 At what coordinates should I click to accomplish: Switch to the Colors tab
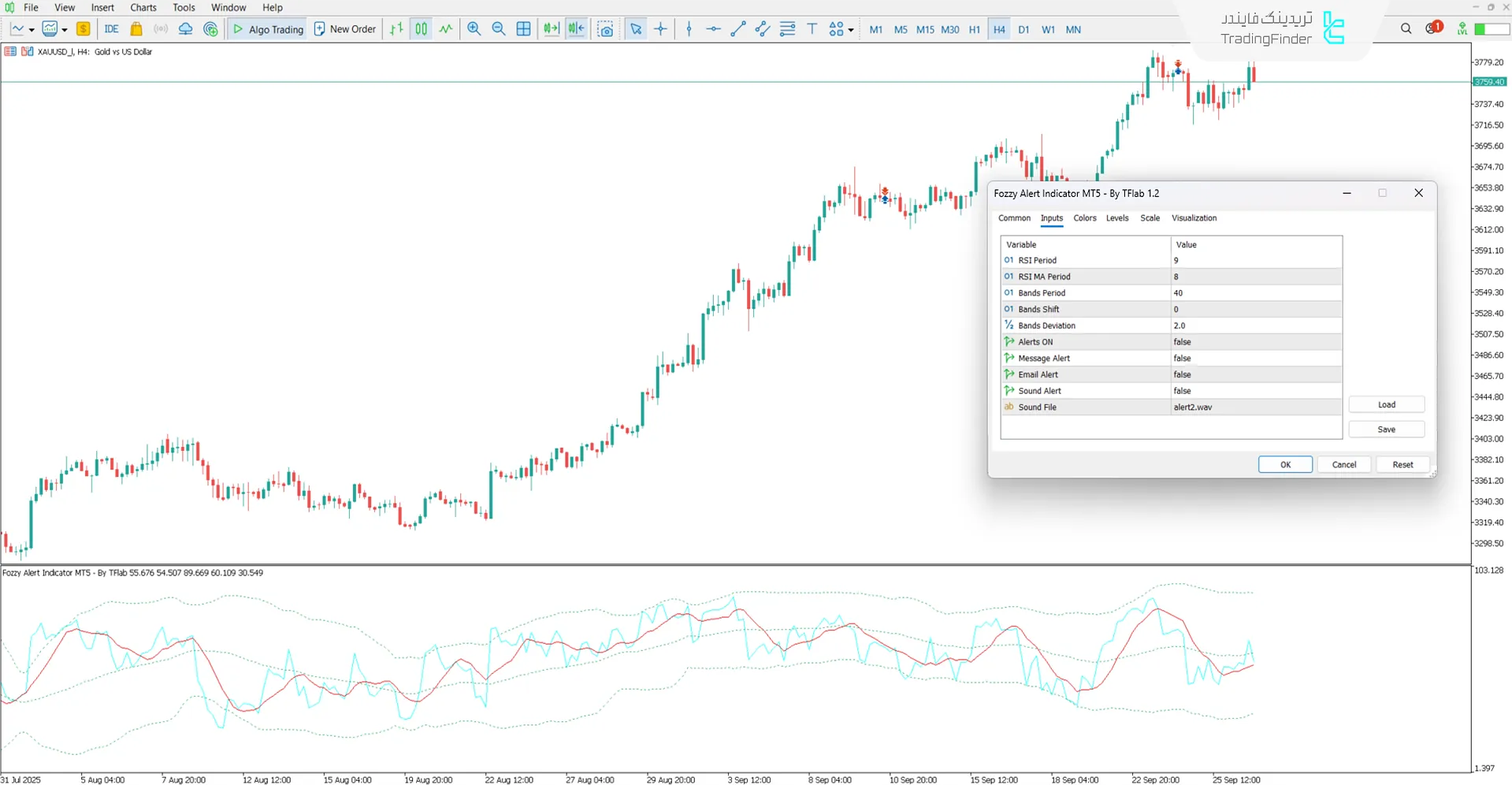point(1084,218)
